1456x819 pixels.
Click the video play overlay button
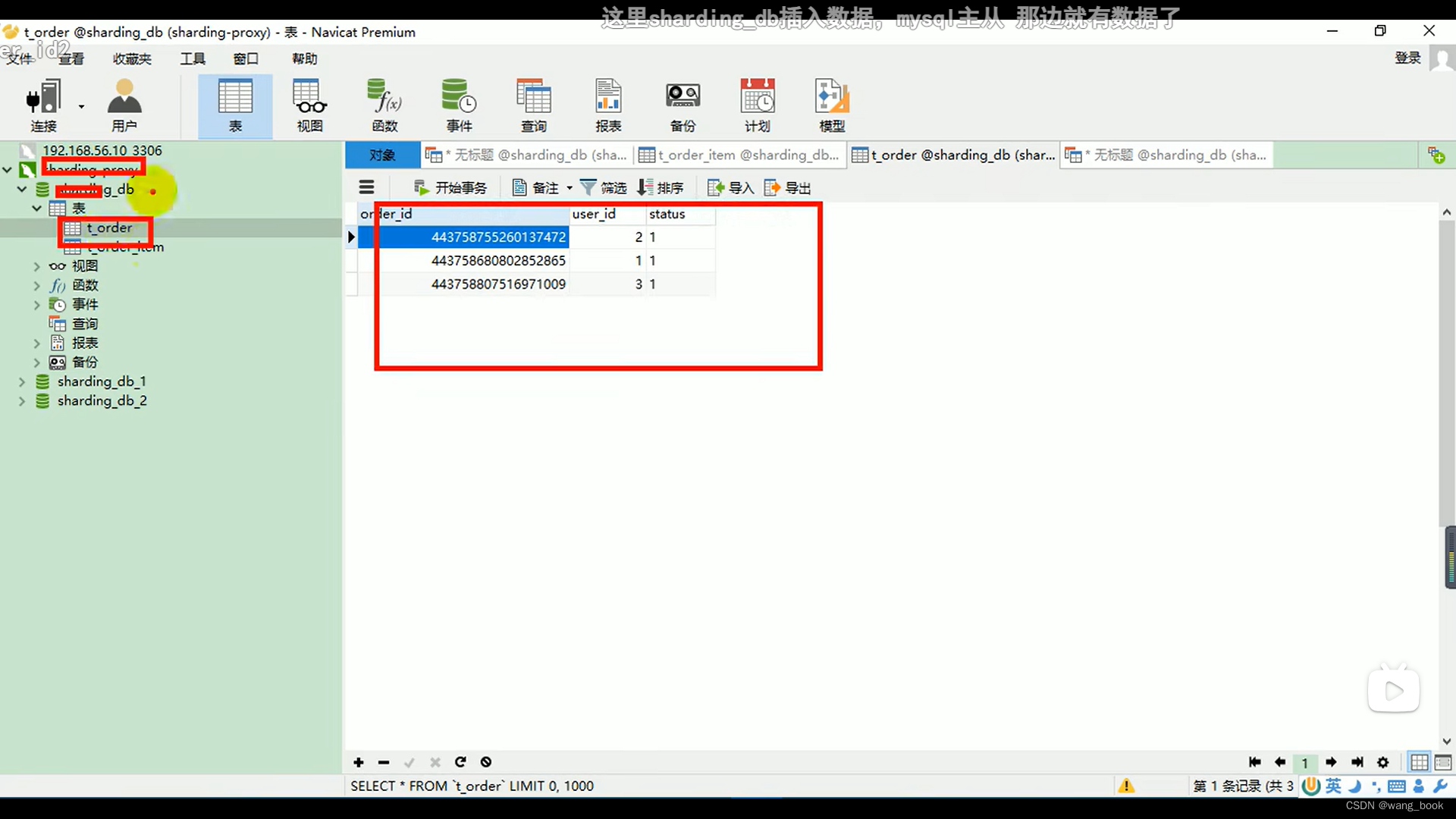pyautogui.click(x=1394, y=690)
